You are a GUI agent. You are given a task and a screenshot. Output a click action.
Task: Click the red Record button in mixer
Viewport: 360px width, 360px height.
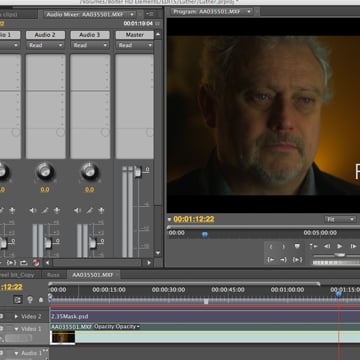pyautogui.click(x=36, y=263)
